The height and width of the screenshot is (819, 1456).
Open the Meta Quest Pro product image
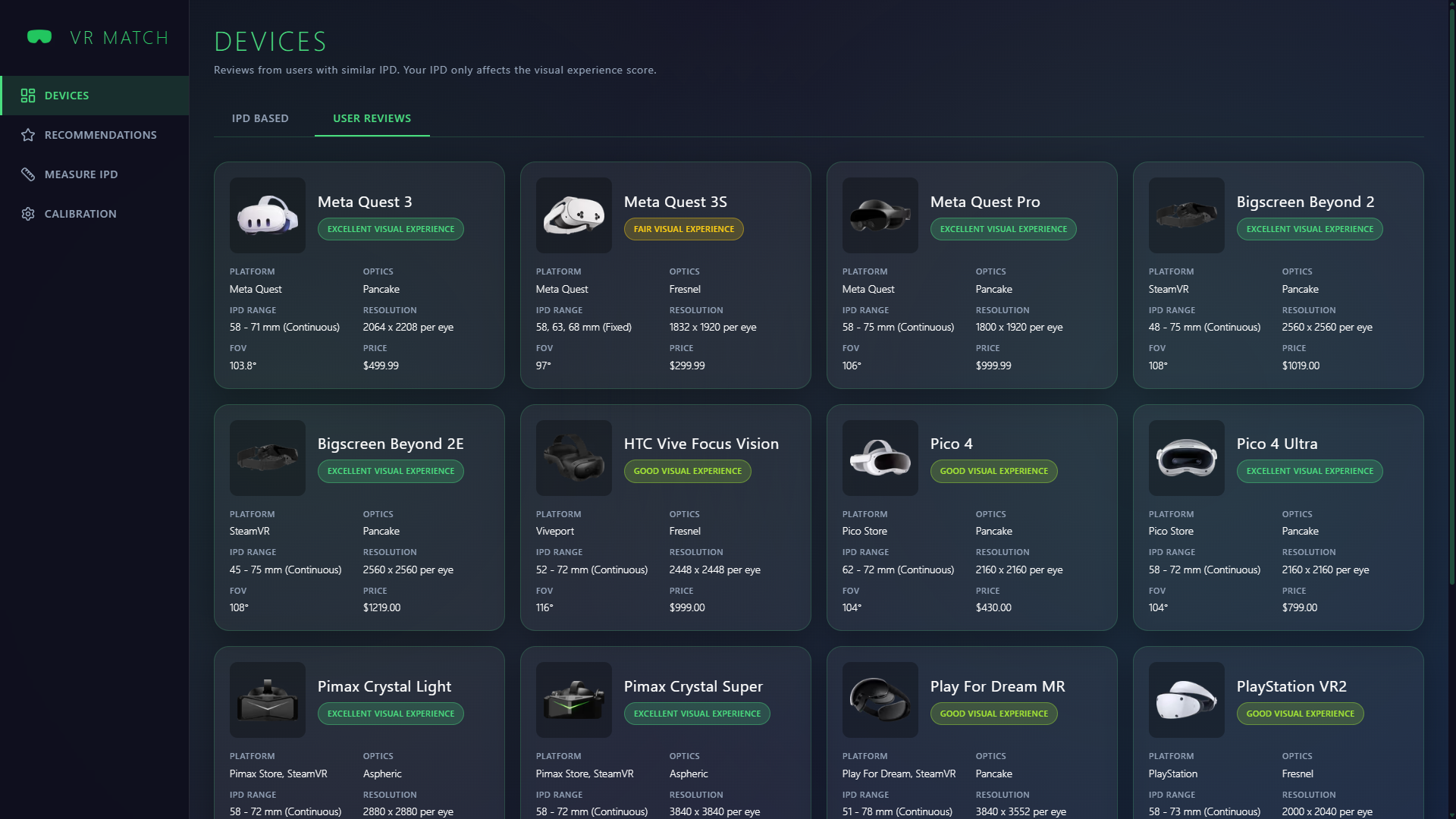[880, 215]
